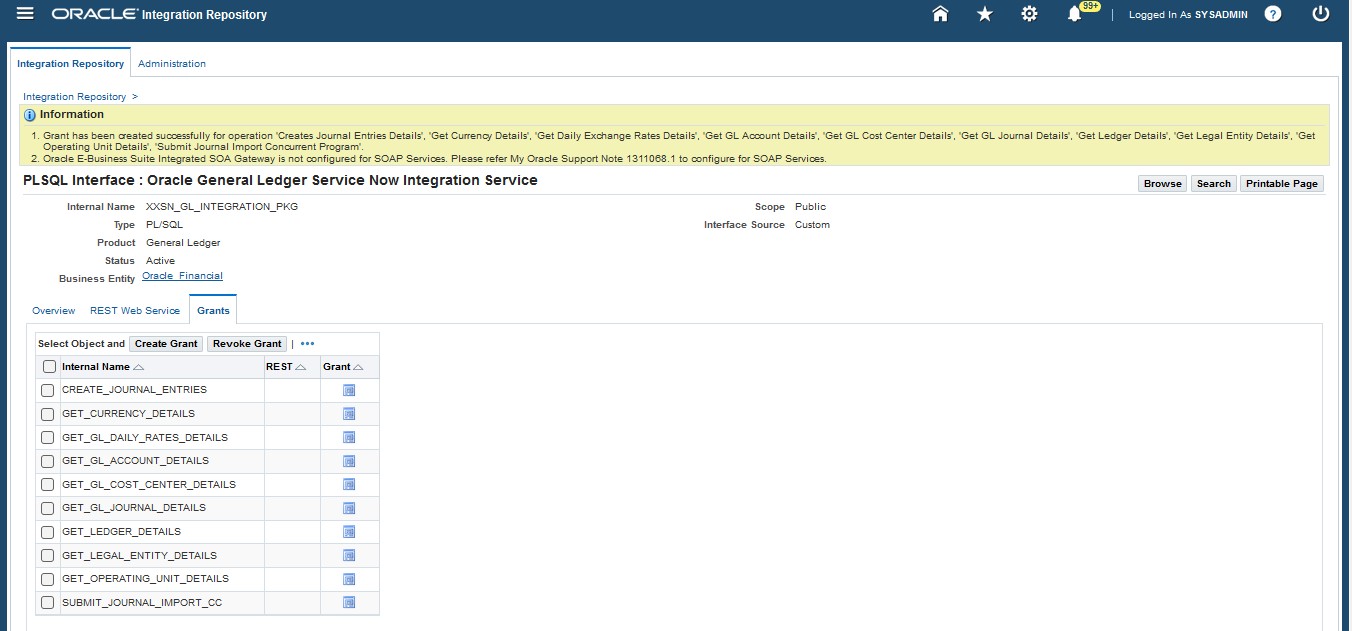The height and width of the screenshot is (631, 1352).
Task: Select the Grants sub-tab
Action: point(213,311)
